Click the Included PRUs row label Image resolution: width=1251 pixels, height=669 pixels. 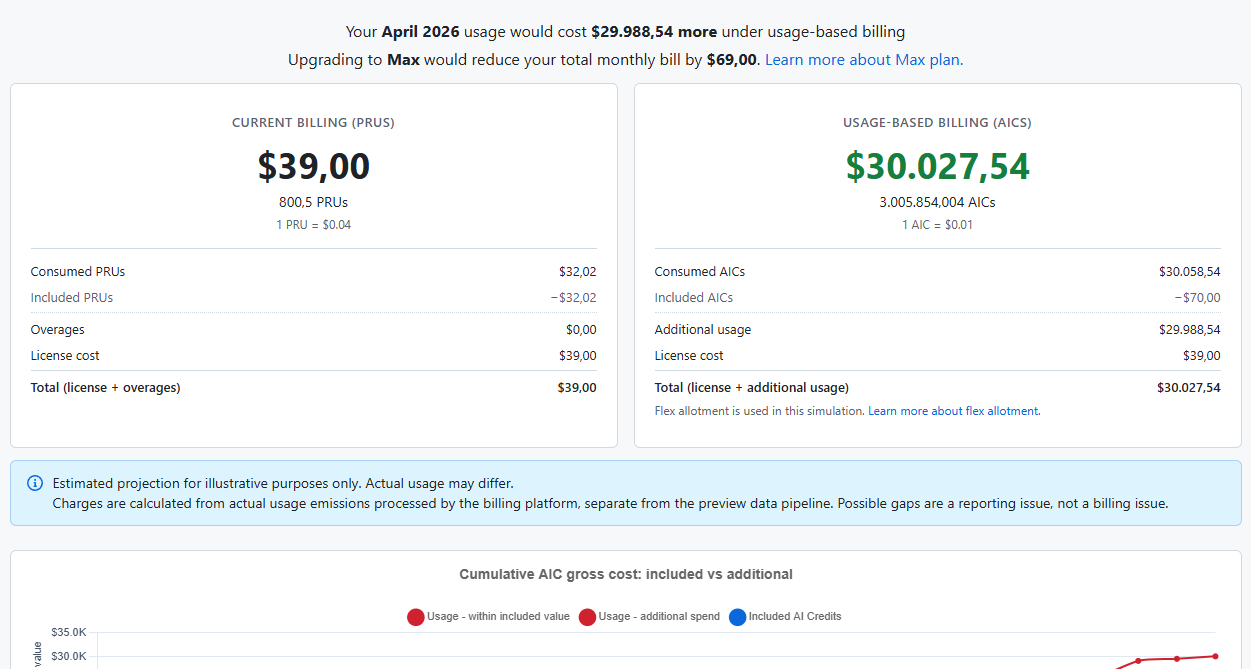(x=72, y=298)
